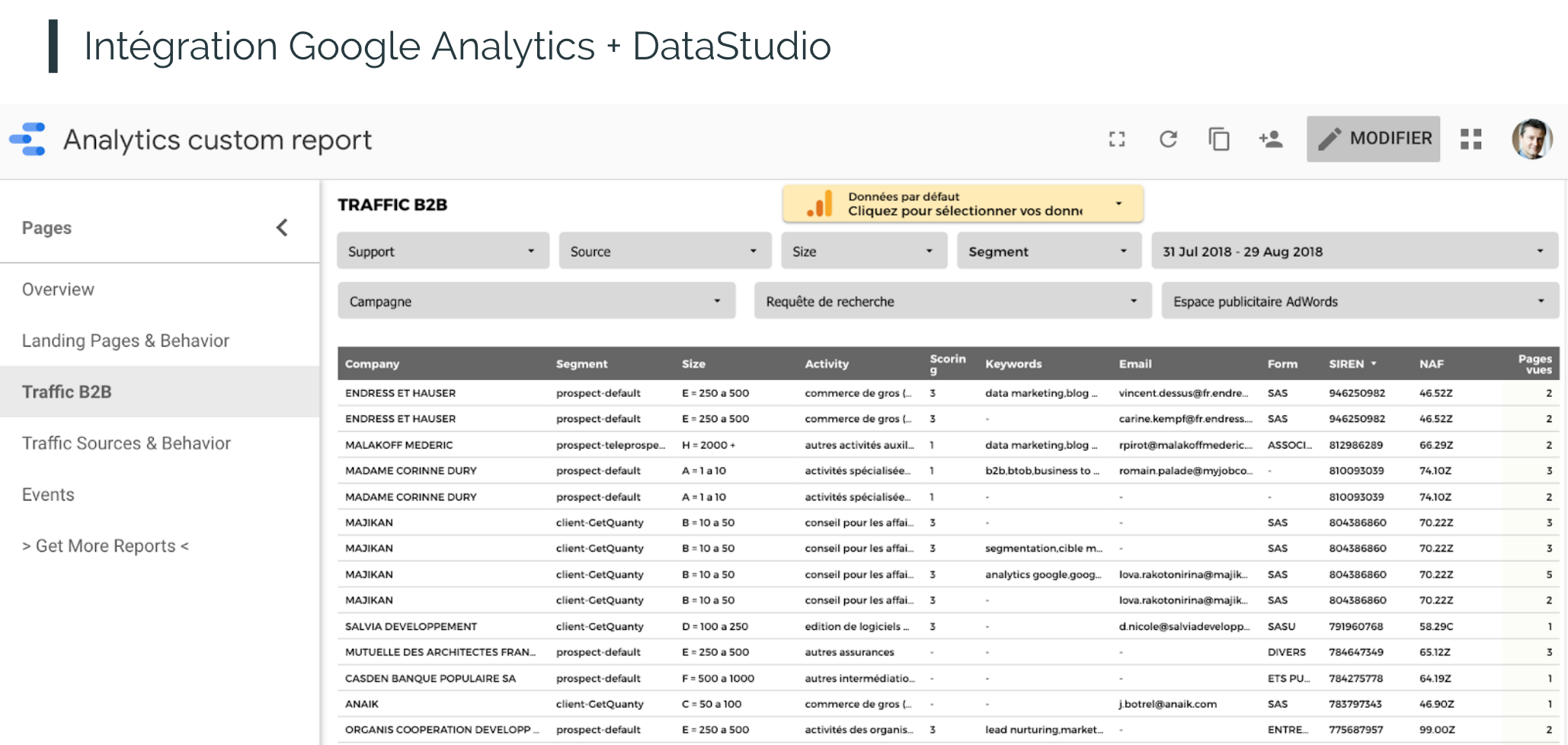The width and height of the screenshot is (1568, 745).
Task: Select the Traffic B2B page
Action: pos(159,392)
